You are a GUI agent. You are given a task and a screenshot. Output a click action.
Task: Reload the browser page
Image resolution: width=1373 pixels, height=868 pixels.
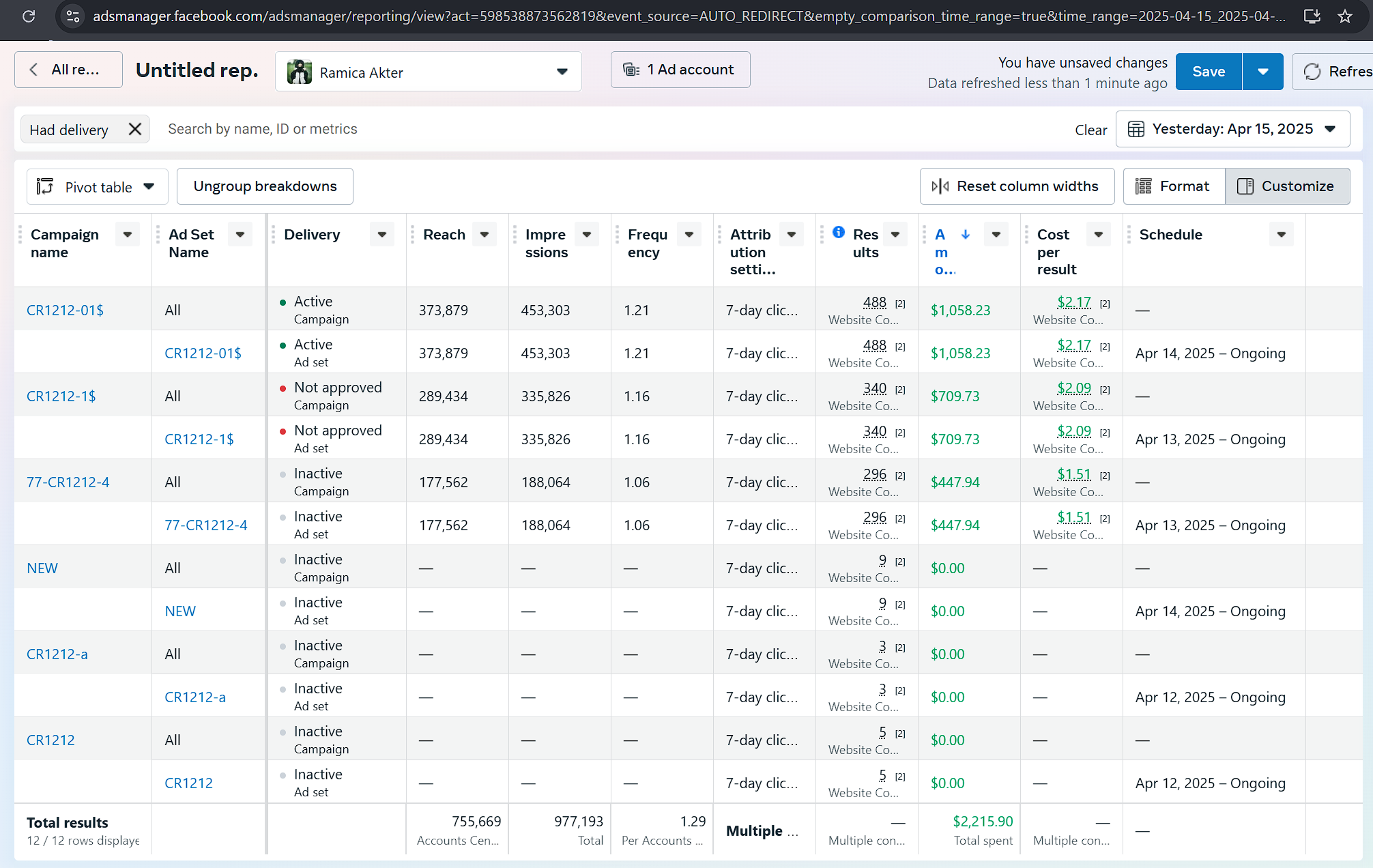[x=29, y=16]
